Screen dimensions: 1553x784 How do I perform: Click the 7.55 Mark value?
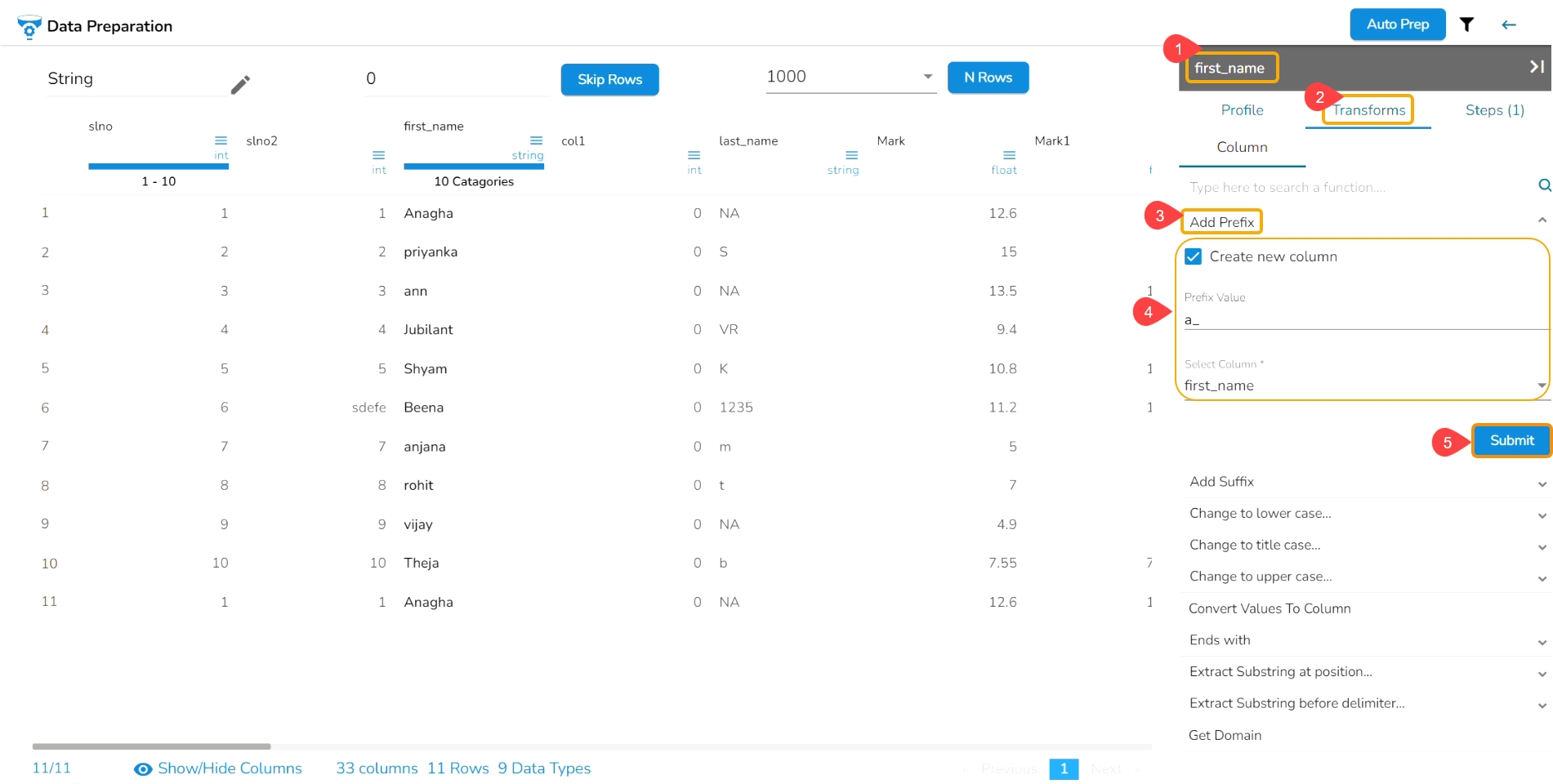click(x=1002, y=563)
